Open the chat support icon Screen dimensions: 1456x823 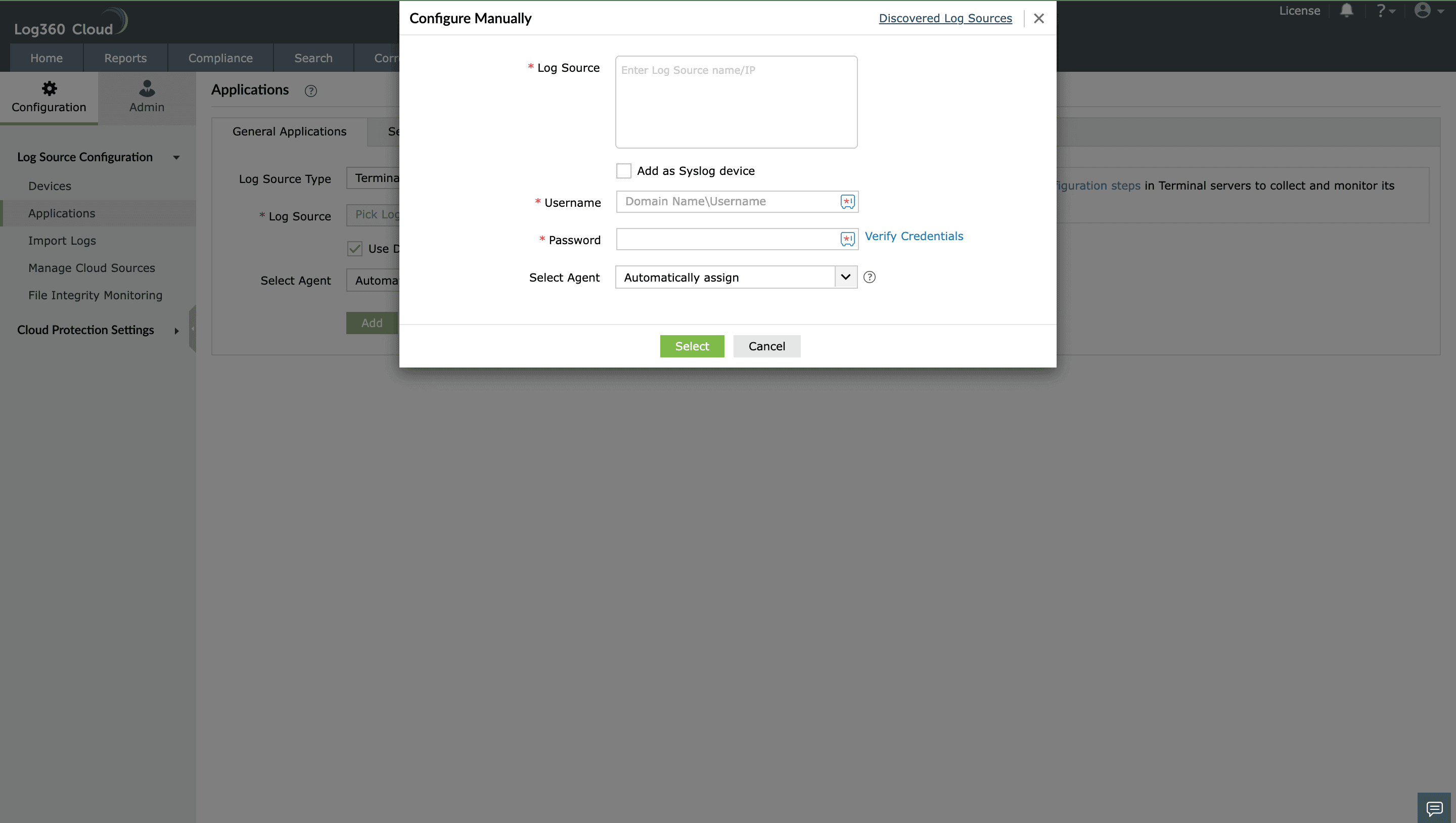[x=1434, y=808]
